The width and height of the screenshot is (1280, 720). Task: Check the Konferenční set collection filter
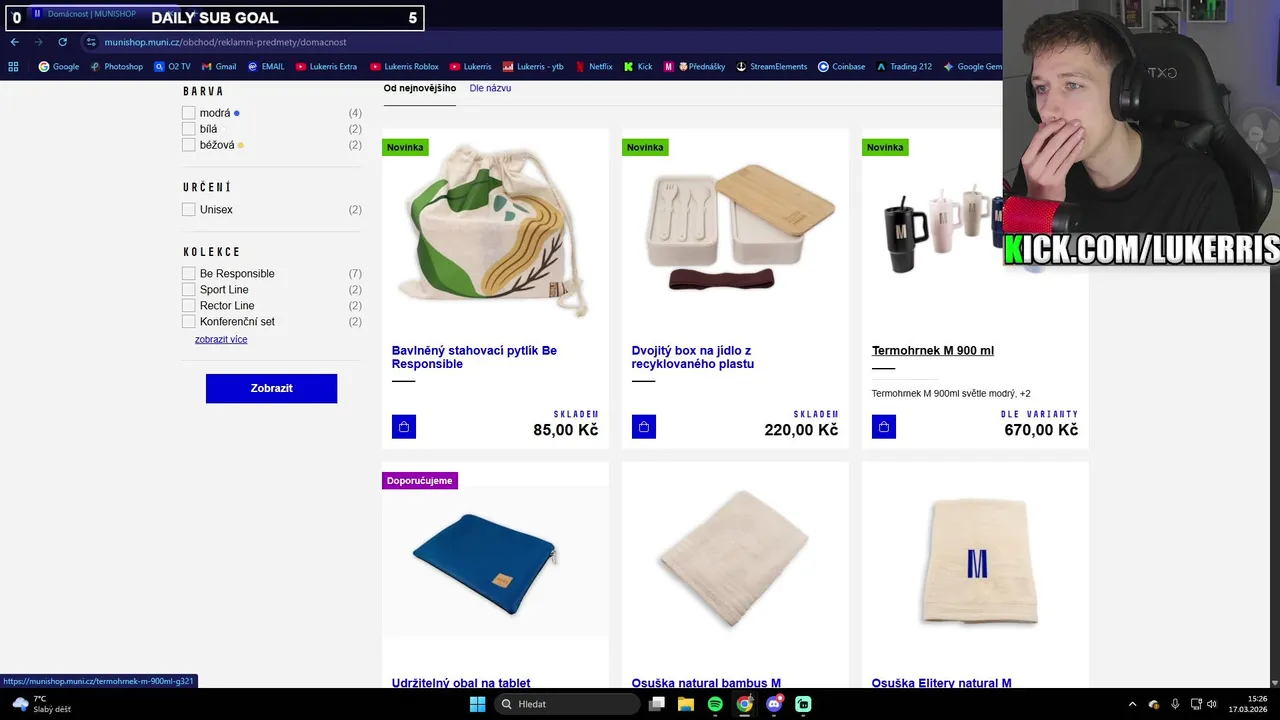coord(189,322)
